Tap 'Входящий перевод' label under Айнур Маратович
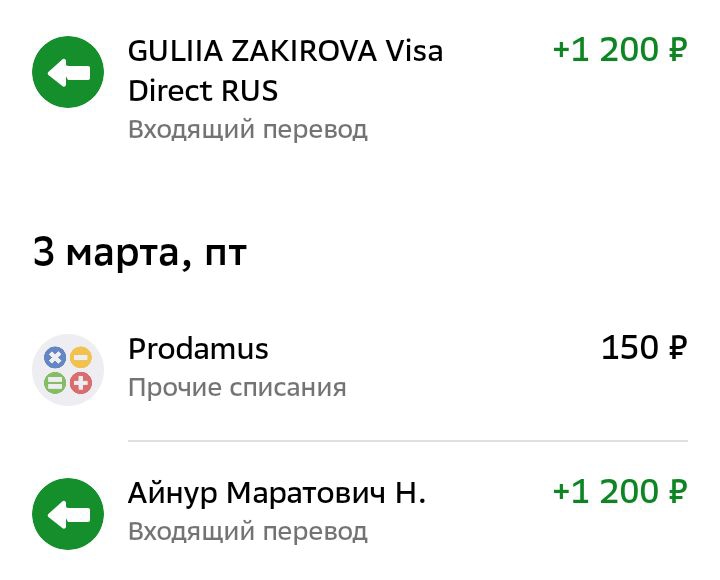The image size is (720, 580). (x=248, y=532)
